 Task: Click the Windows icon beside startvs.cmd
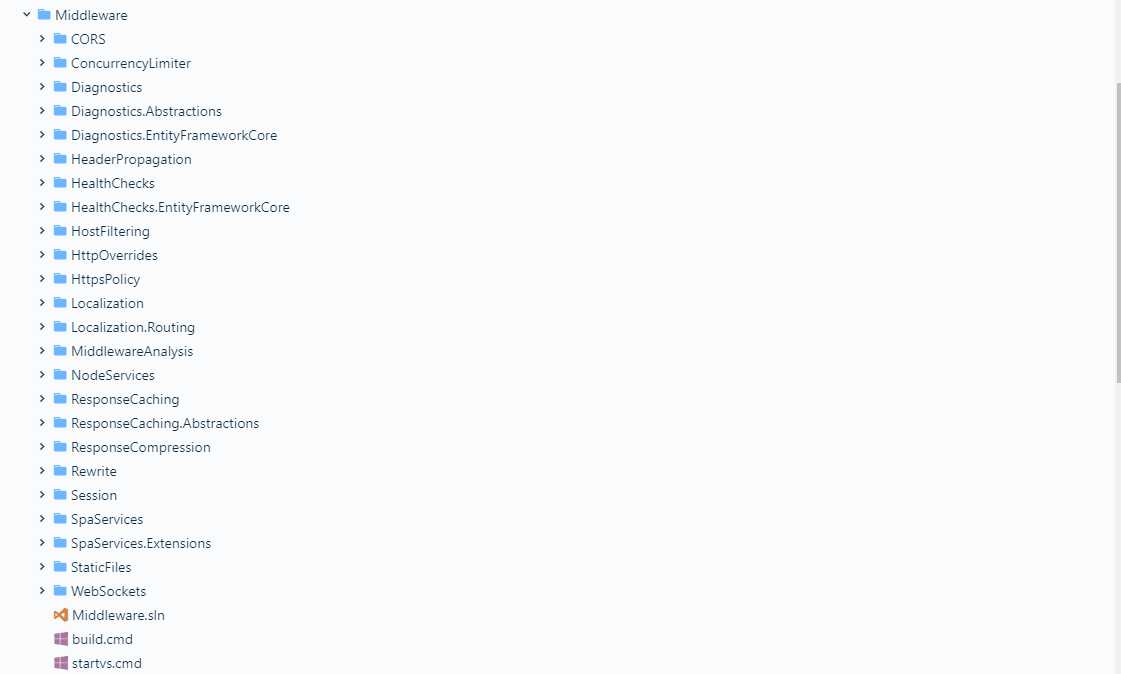(x=61, y=663)
